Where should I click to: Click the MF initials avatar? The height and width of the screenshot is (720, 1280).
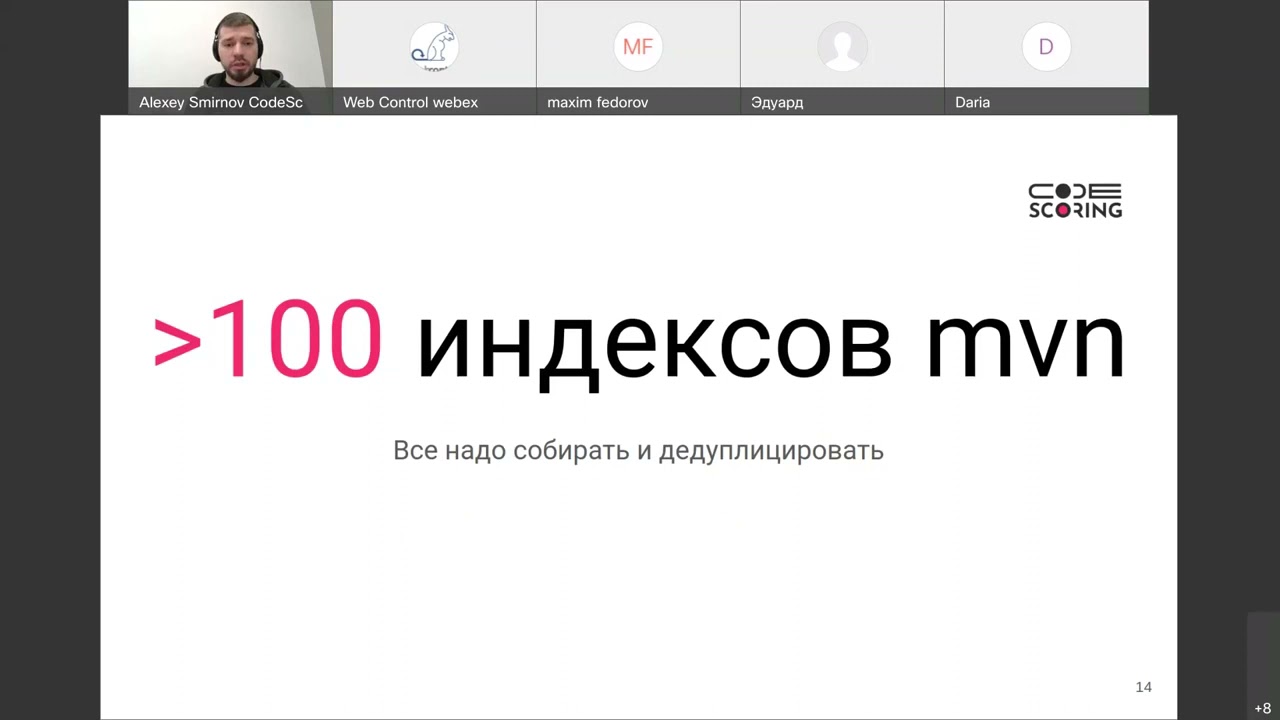pyautogui.click(x=638, y=47)
